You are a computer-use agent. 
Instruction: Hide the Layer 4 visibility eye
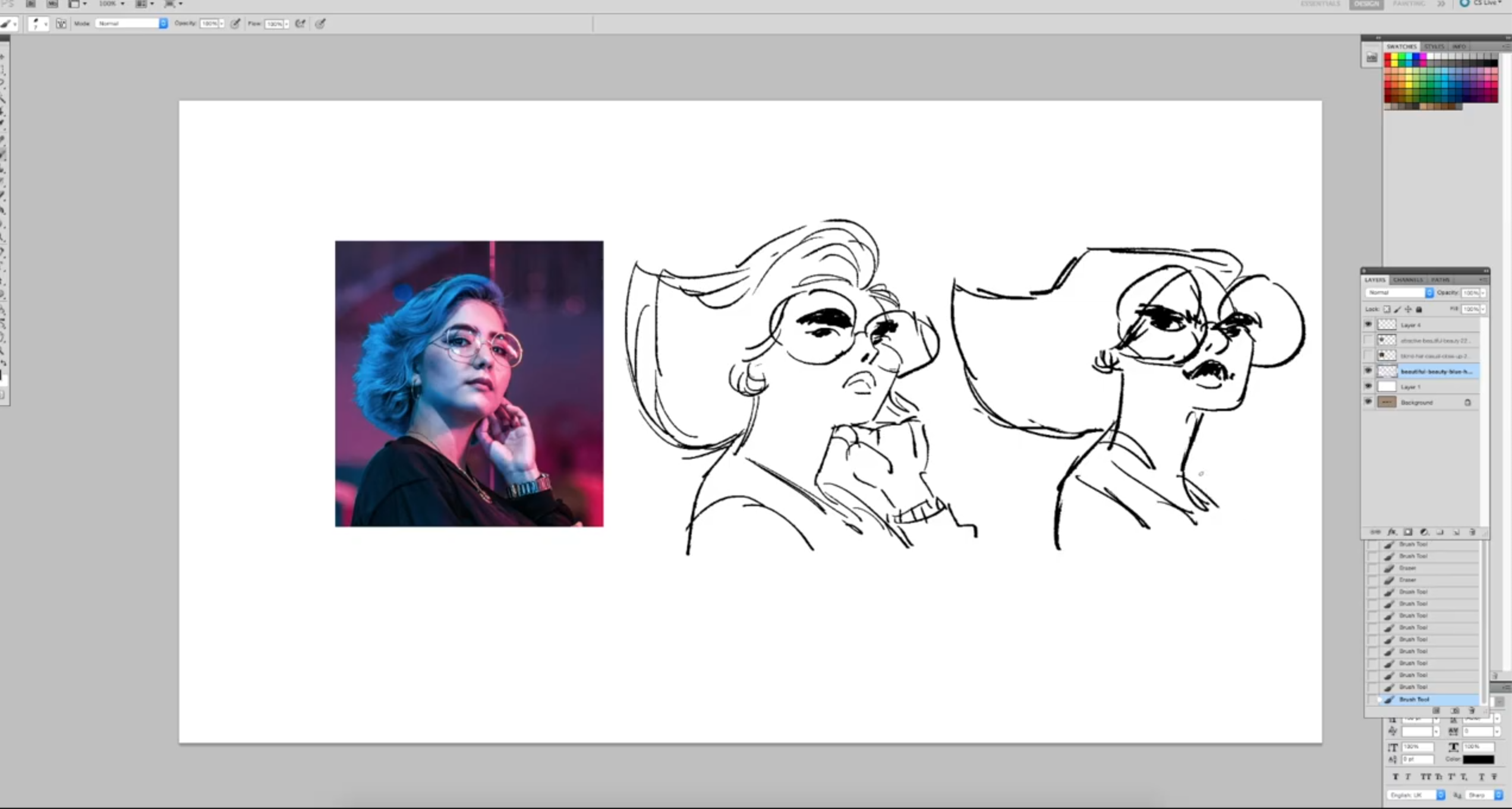click(1368, 325)
